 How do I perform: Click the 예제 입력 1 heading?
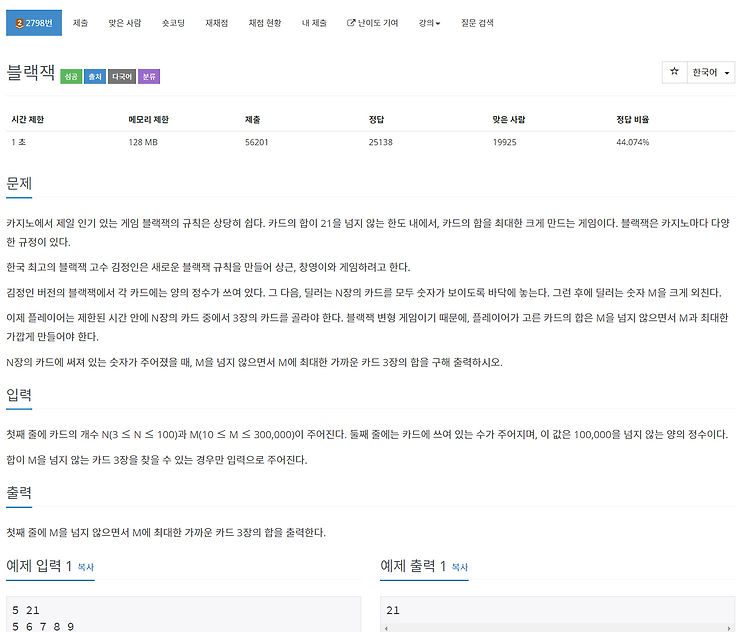(x=39, y=566)
